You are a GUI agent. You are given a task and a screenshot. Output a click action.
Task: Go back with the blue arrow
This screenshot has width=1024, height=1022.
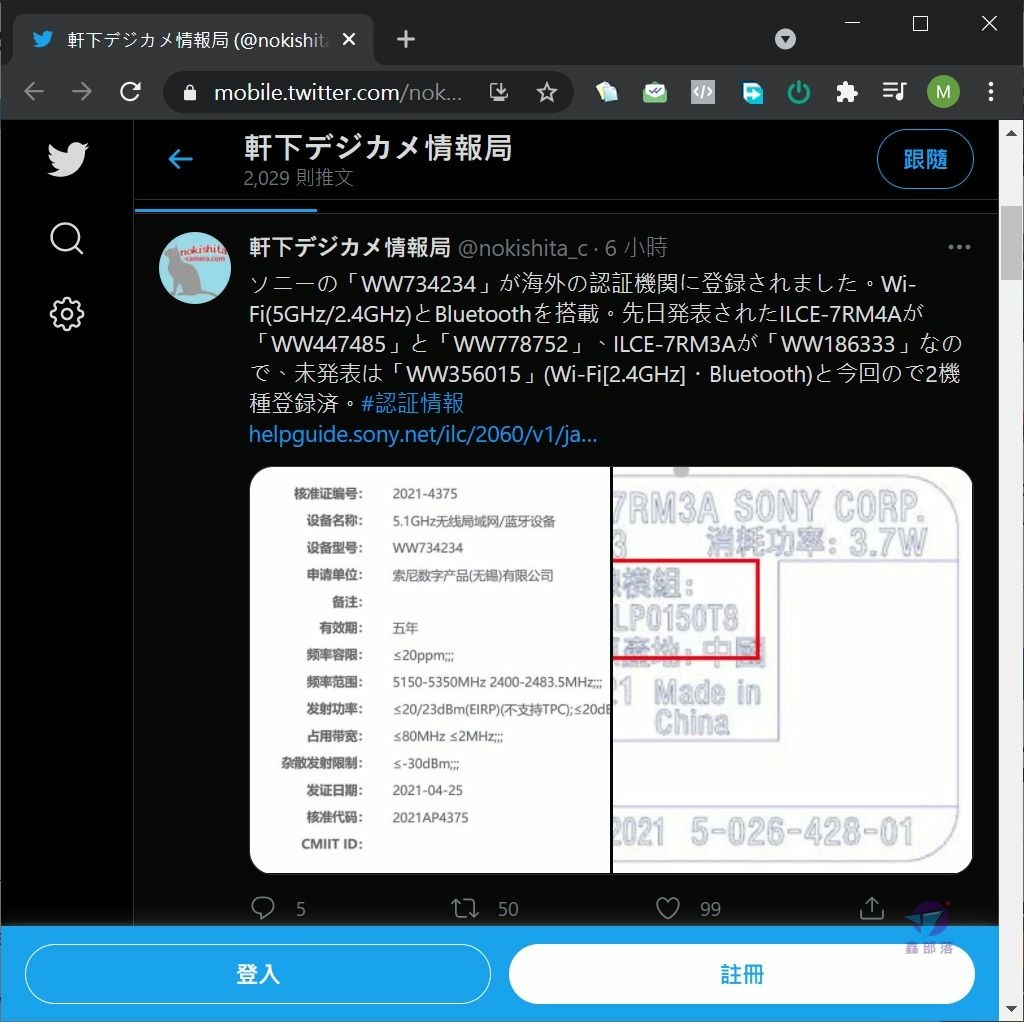180,159
